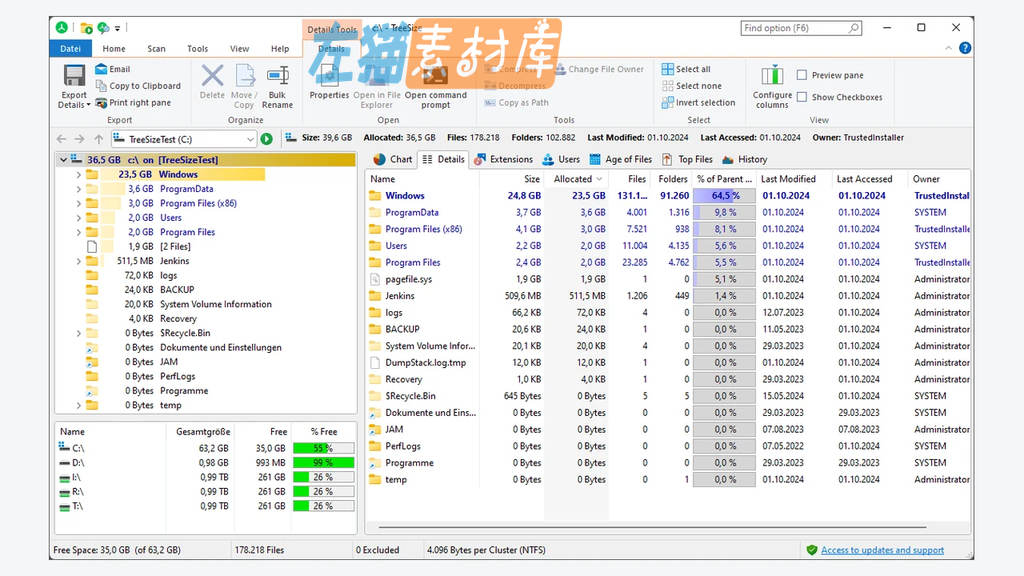
Task: Click Copy to Clipboard icon
Action: pos(101,86)
